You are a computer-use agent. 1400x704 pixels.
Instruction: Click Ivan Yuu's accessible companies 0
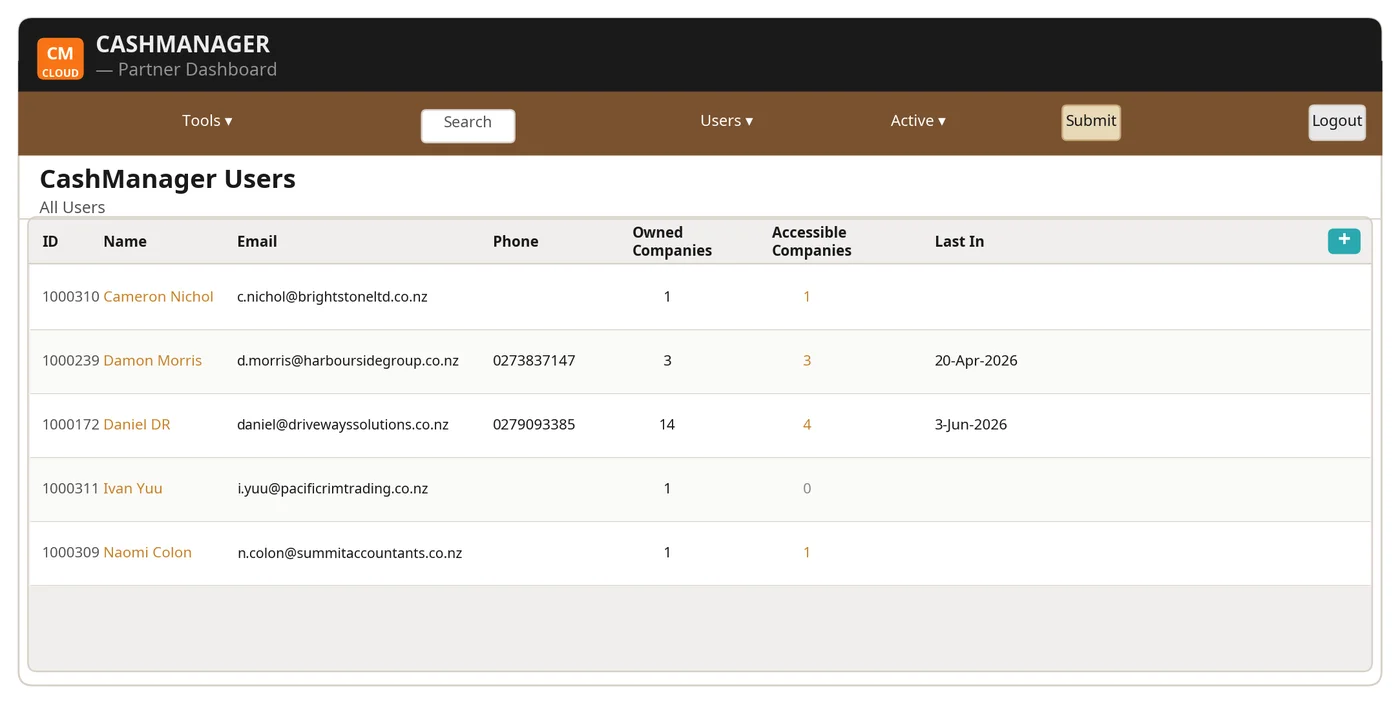click(x=807, y=489)
